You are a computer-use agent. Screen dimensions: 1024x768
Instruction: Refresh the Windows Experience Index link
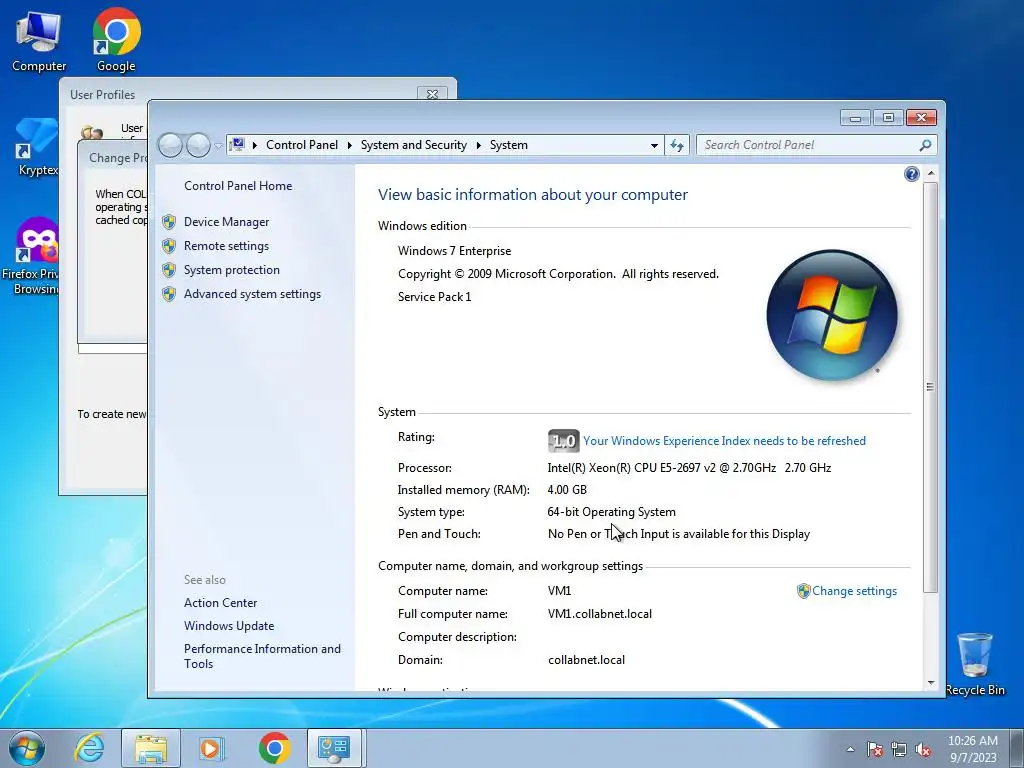pos(724,441)
